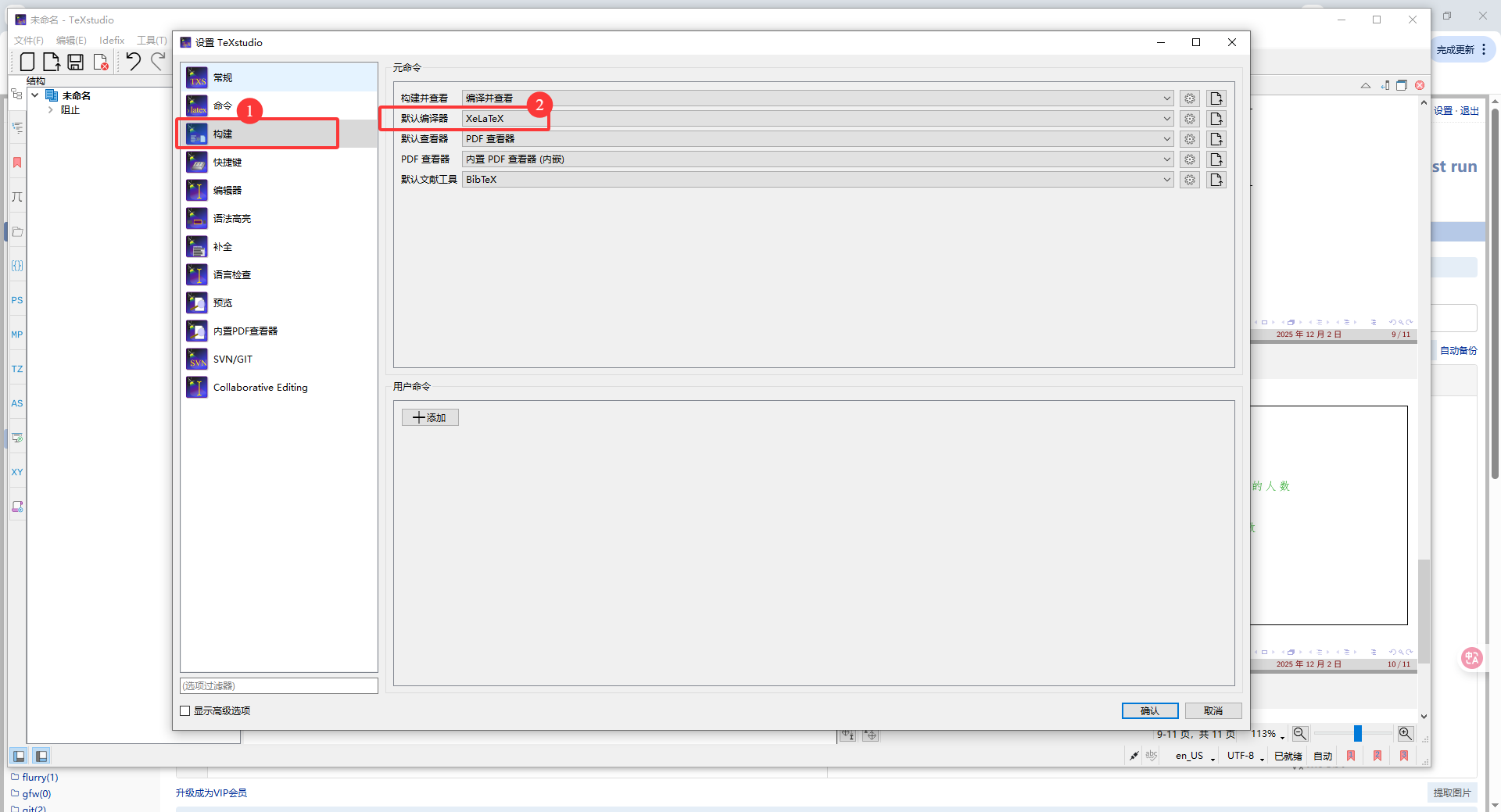Open 默认查看器 dropdown
The image size is (1501, 812).
(x=818, y=139)
